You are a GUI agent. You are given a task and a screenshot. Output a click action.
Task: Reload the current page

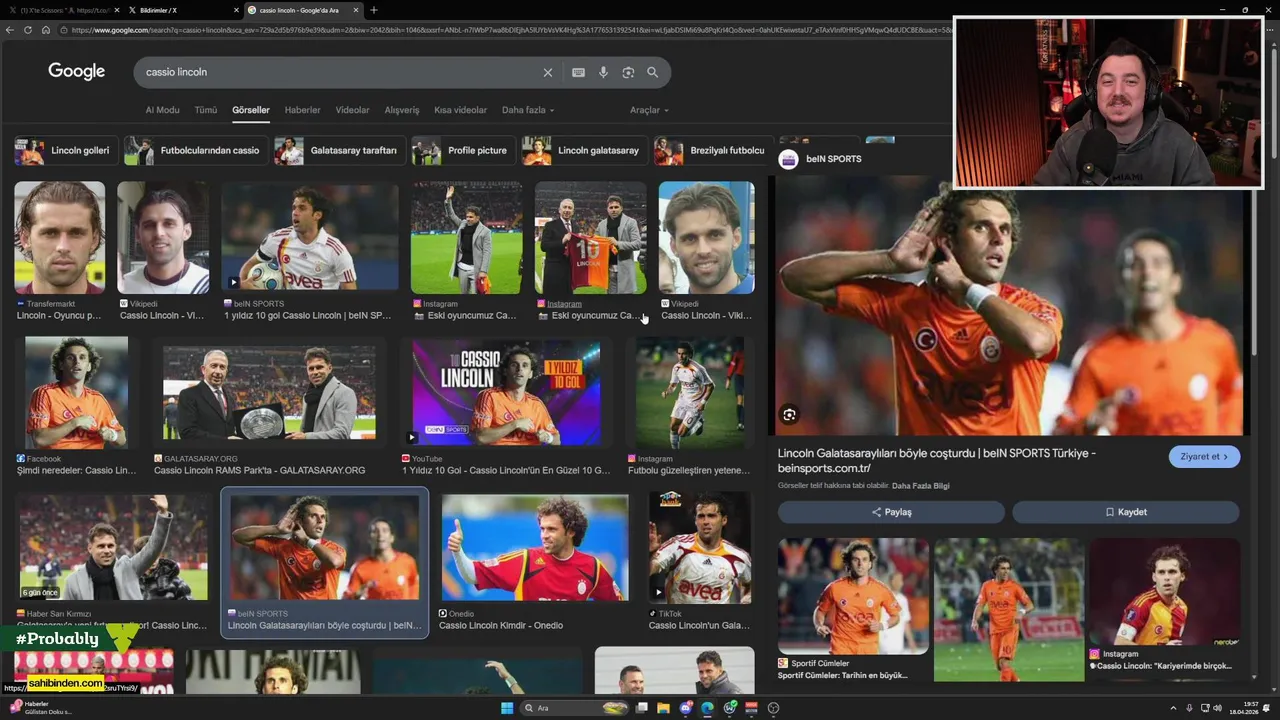coord(28,30)
